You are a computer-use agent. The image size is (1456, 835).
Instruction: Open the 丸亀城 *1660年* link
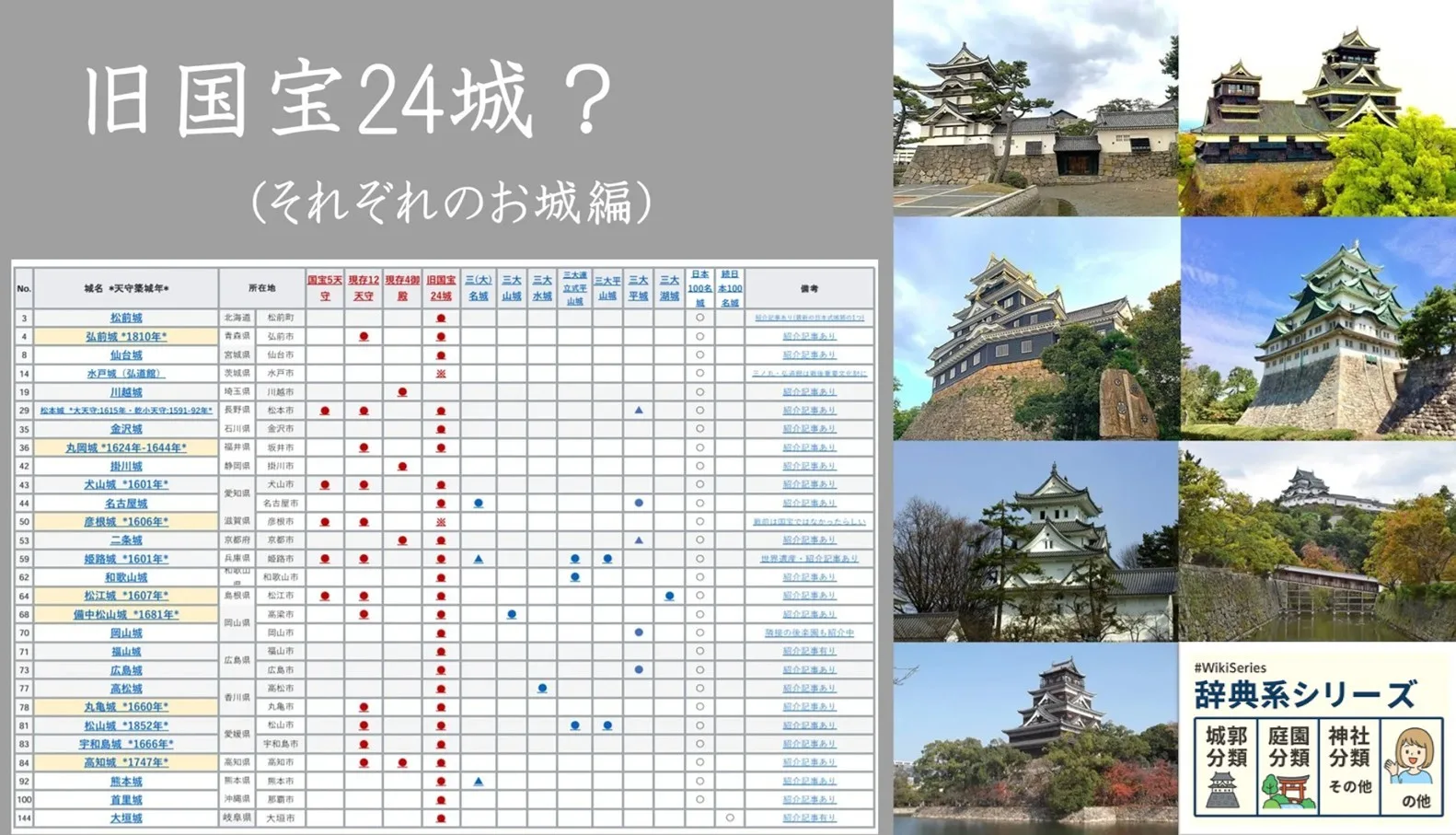tap(126, 706)
